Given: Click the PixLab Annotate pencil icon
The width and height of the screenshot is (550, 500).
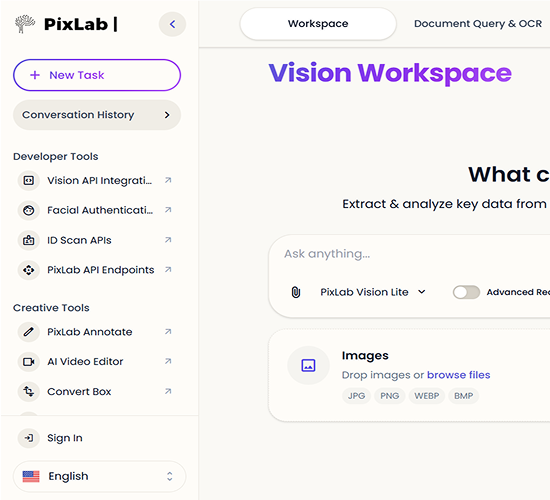Looking at the screenshot, I should point(28,332).
